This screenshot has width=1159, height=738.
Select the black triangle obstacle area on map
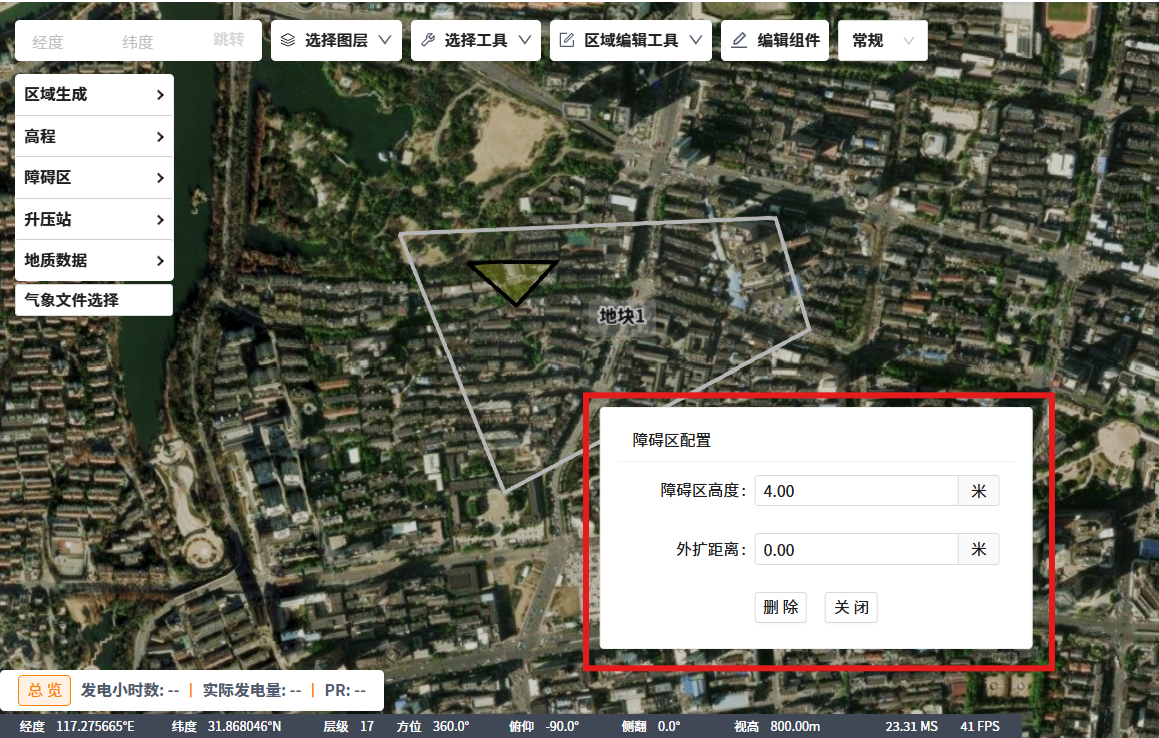click(514, 277)
